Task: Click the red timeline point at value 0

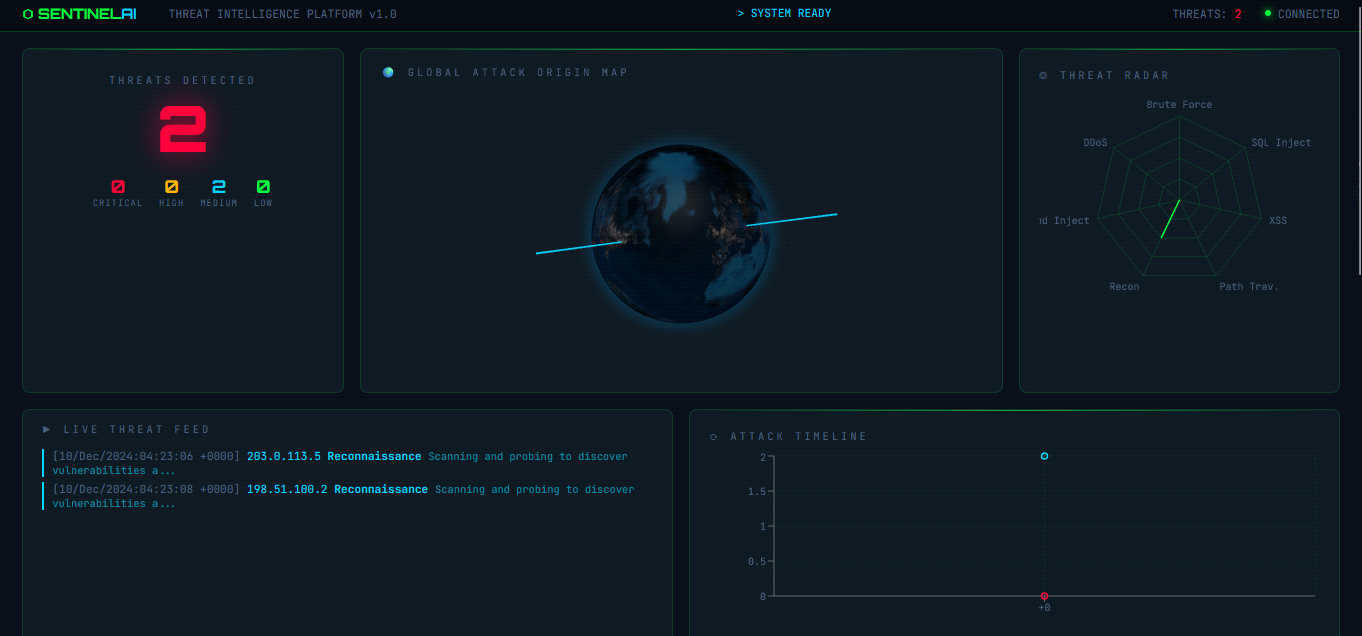Action: tap(1044, 596)
